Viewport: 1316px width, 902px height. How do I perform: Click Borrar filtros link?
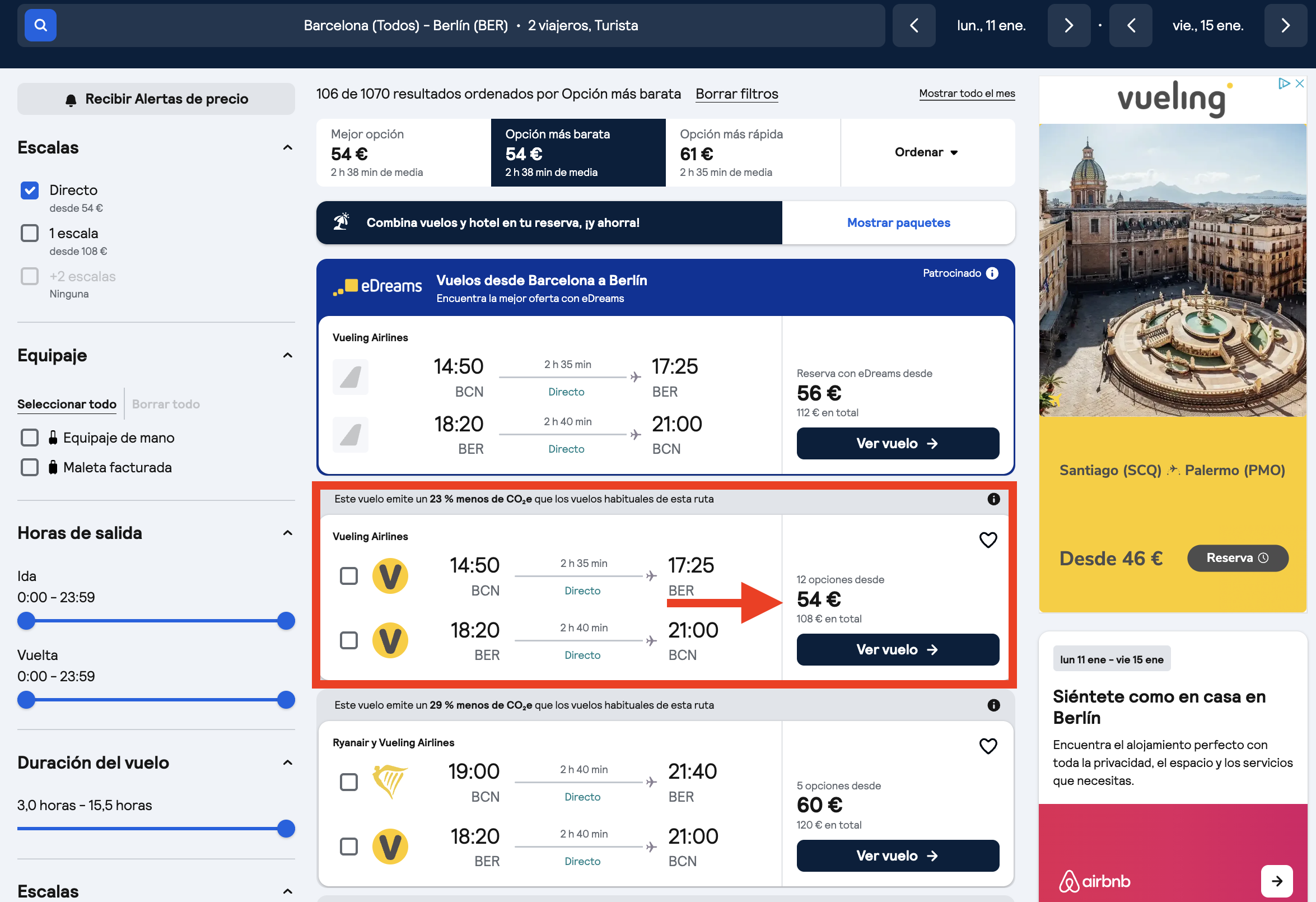(x=737, y=94)
